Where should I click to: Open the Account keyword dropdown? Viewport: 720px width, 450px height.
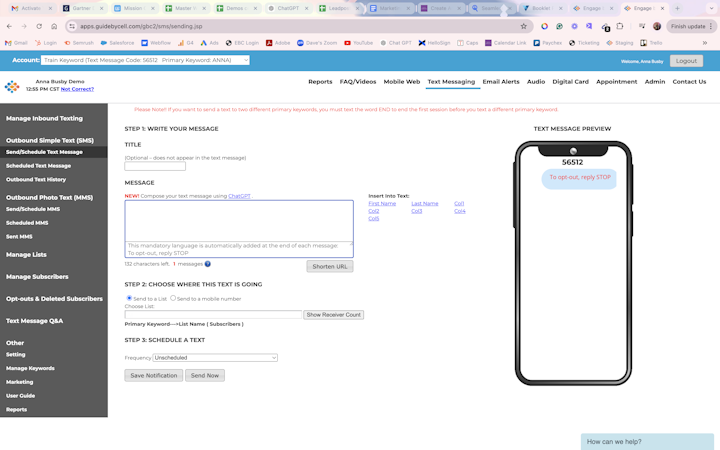coord(145,60)
